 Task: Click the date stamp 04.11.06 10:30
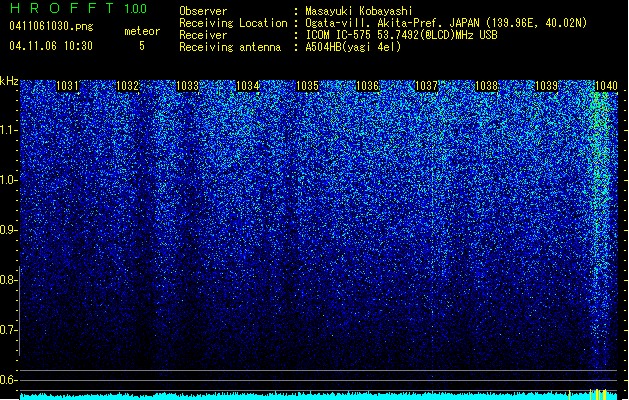click(51, 46)
